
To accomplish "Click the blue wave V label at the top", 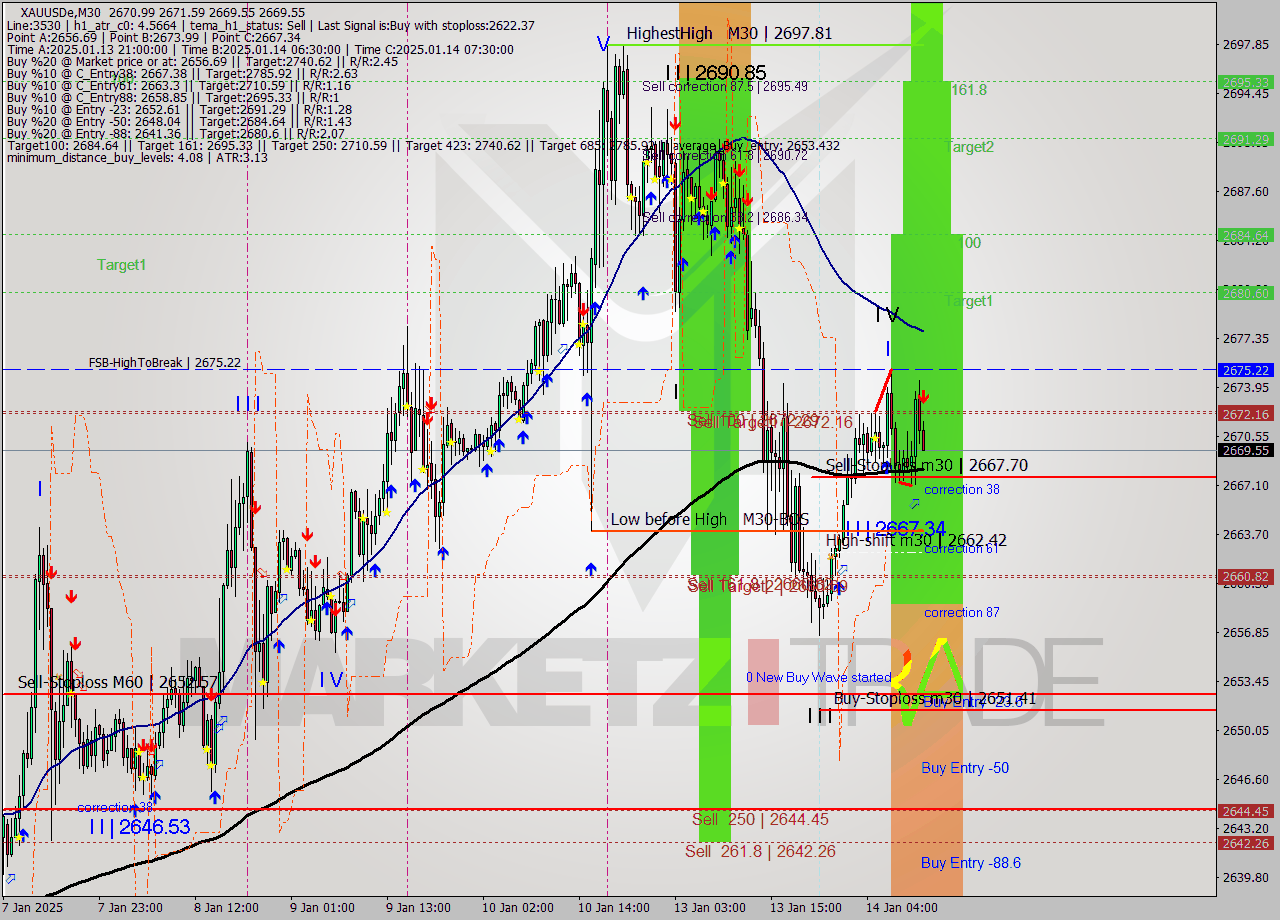I will (x=603, y=43).
